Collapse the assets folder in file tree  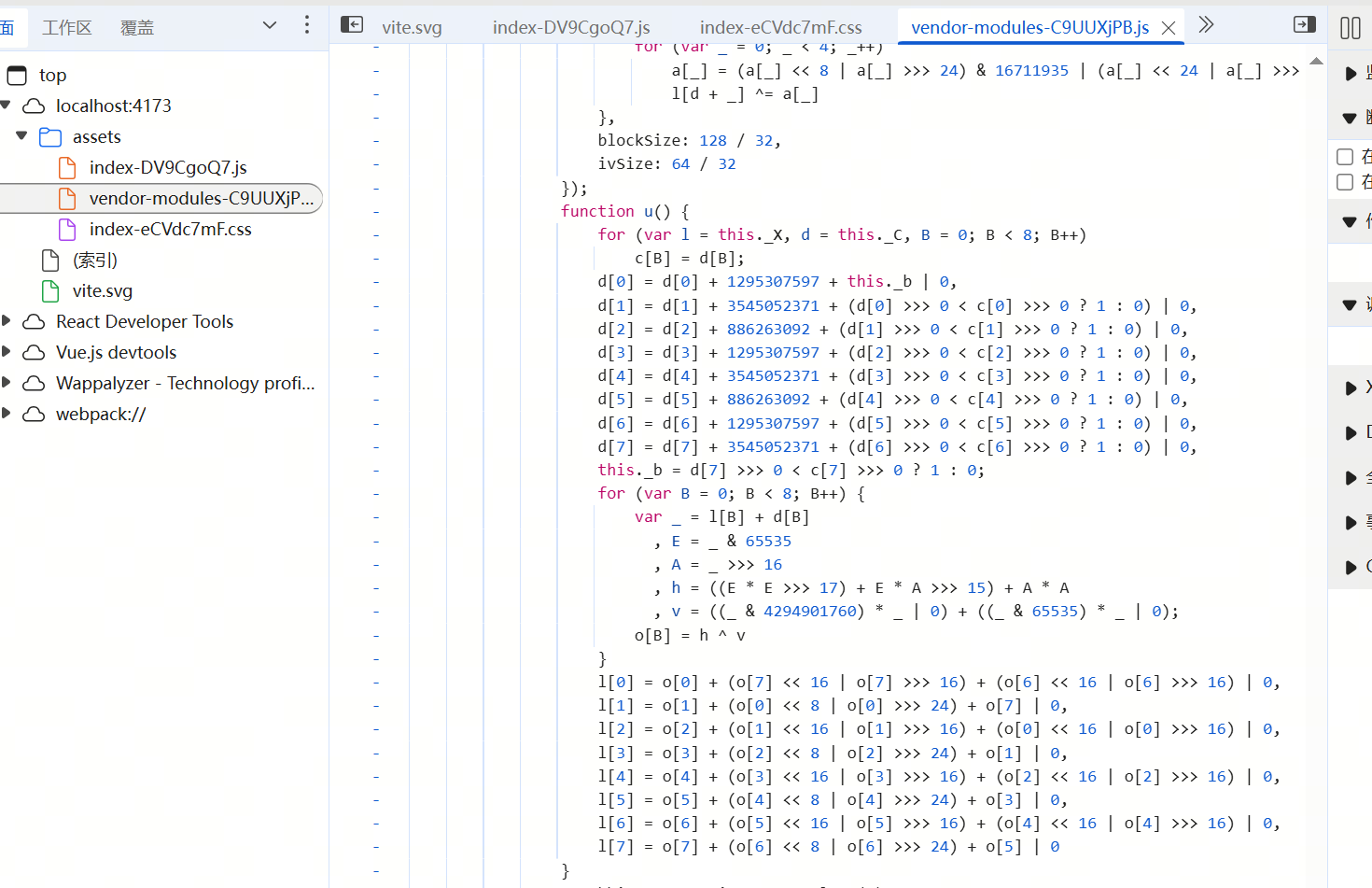(x=21, y=136)
